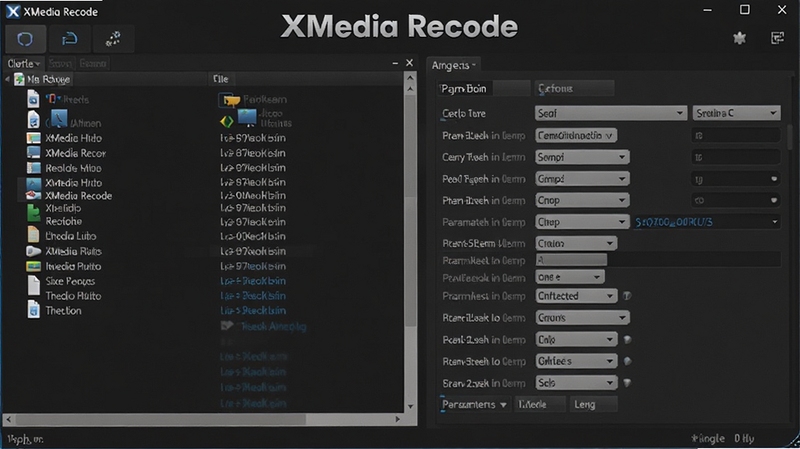
Task: Toggle the round indicator next to Grhlees dropdown
Action: pyautogui.click(x=627, y=361)
